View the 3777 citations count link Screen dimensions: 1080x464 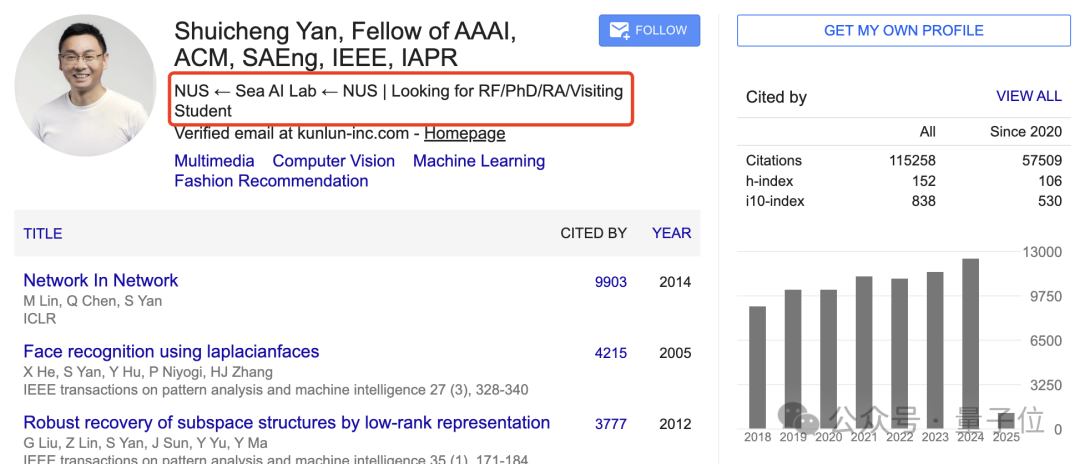pos(611,424)
